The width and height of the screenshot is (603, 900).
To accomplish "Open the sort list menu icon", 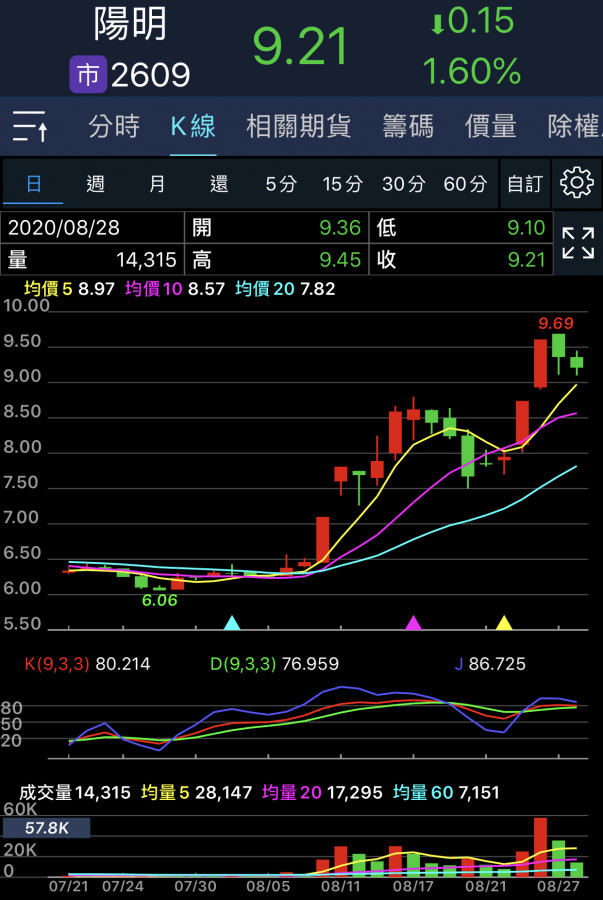I will click(x=31, y=127).
